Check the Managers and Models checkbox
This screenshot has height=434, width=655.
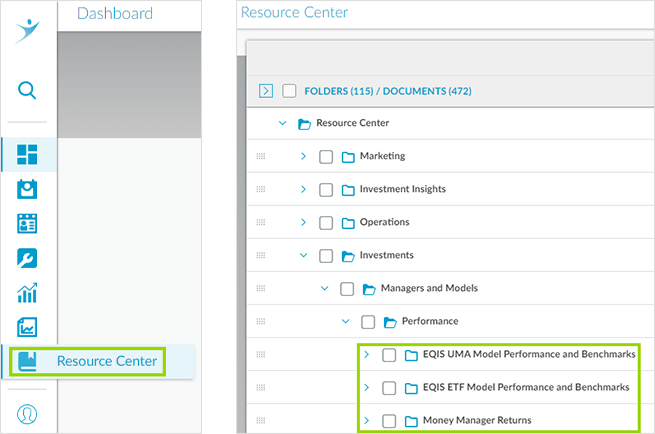point(347,289)
